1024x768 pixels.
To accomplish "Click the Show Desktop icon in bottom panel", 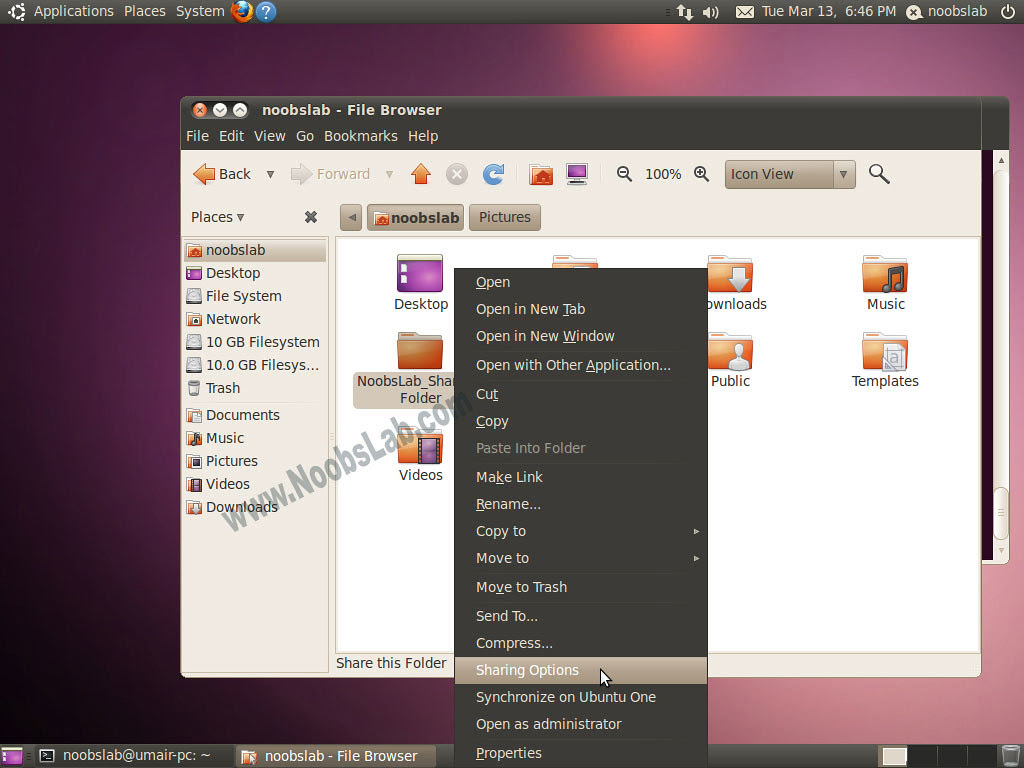I will tap(12, 756).
